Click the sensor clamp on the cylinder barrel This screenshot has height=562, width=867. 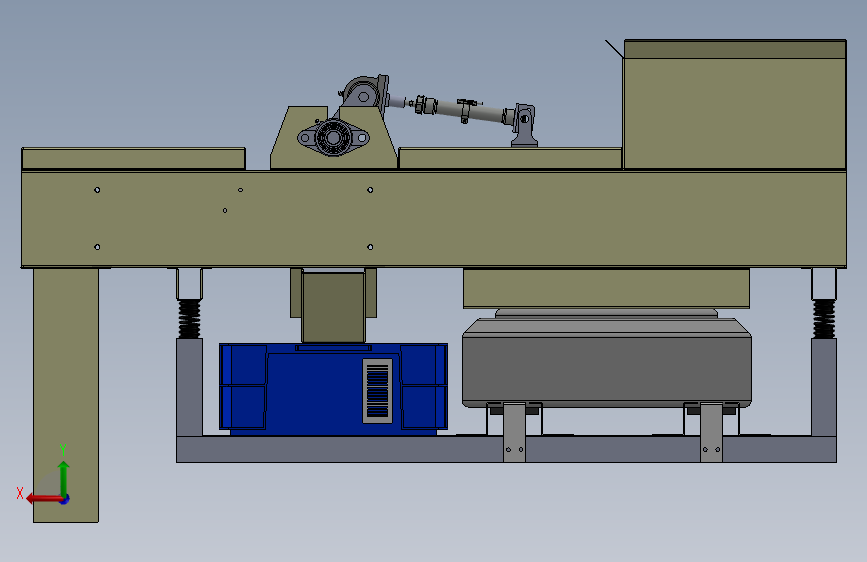click(466, 110)
